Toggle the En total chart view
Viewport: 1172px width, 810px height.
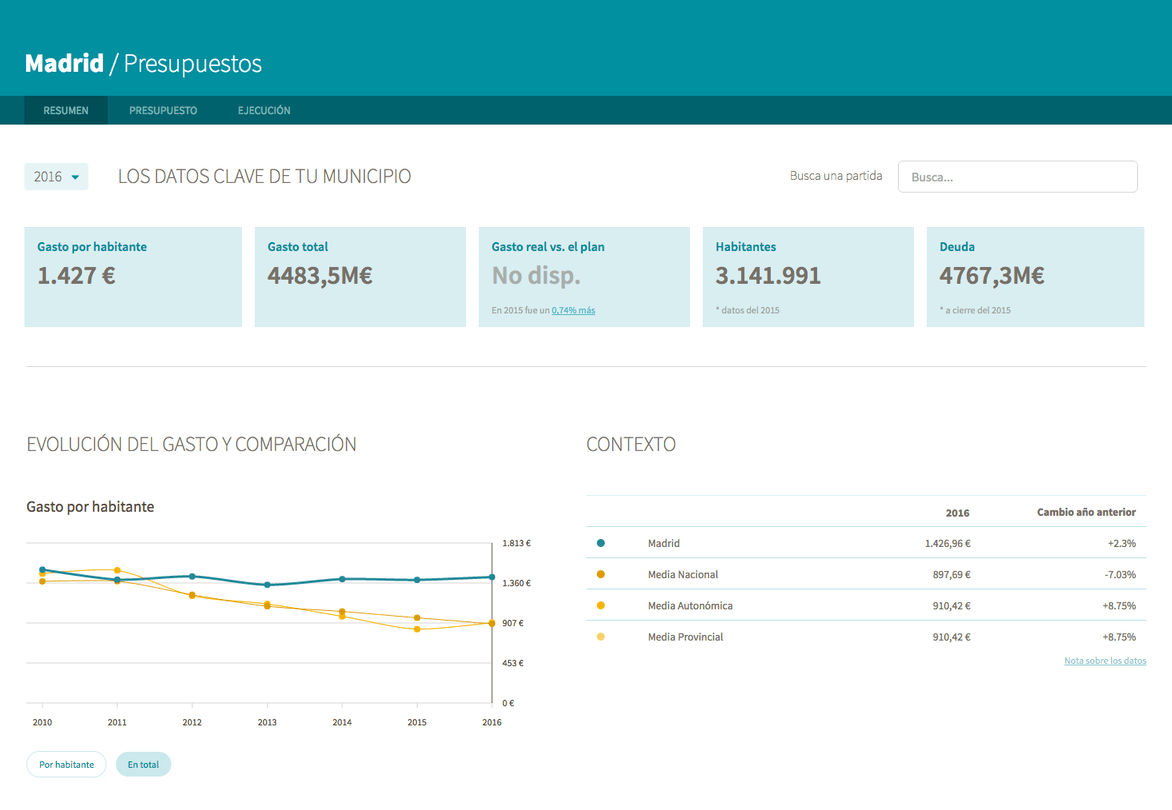coord(143,764)
